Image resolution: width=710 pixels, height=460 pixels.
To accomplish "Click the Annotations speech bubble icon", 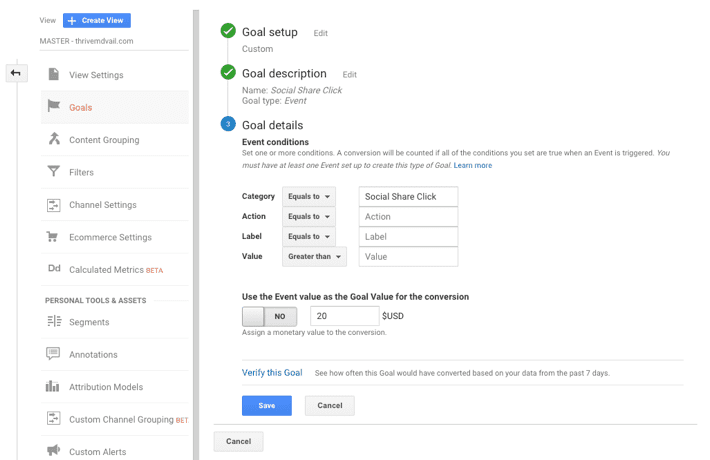I will (53, 353).
